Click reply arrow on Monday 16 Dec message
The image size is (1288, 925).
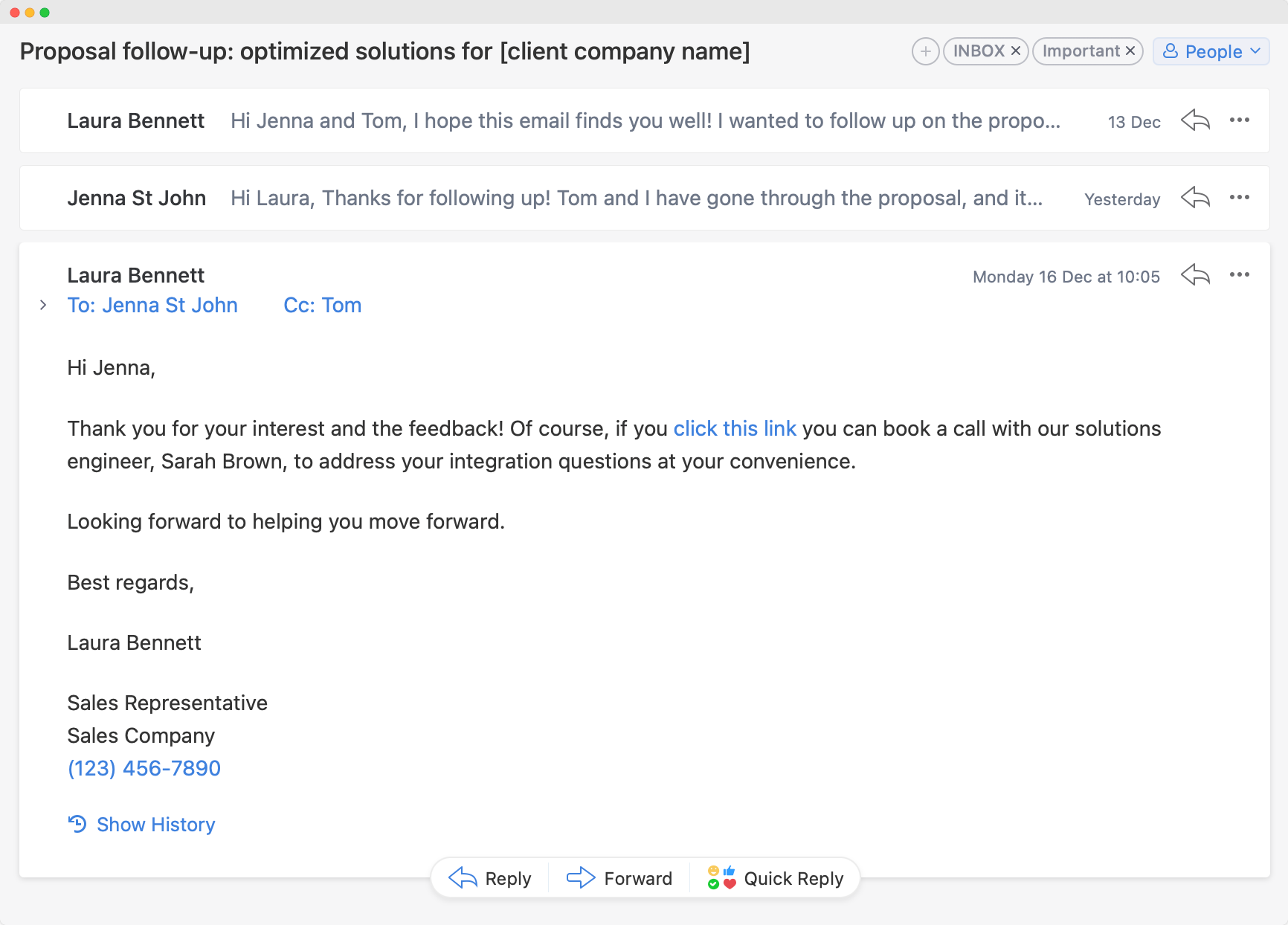pyautogui.click(x=1195, y=275)
